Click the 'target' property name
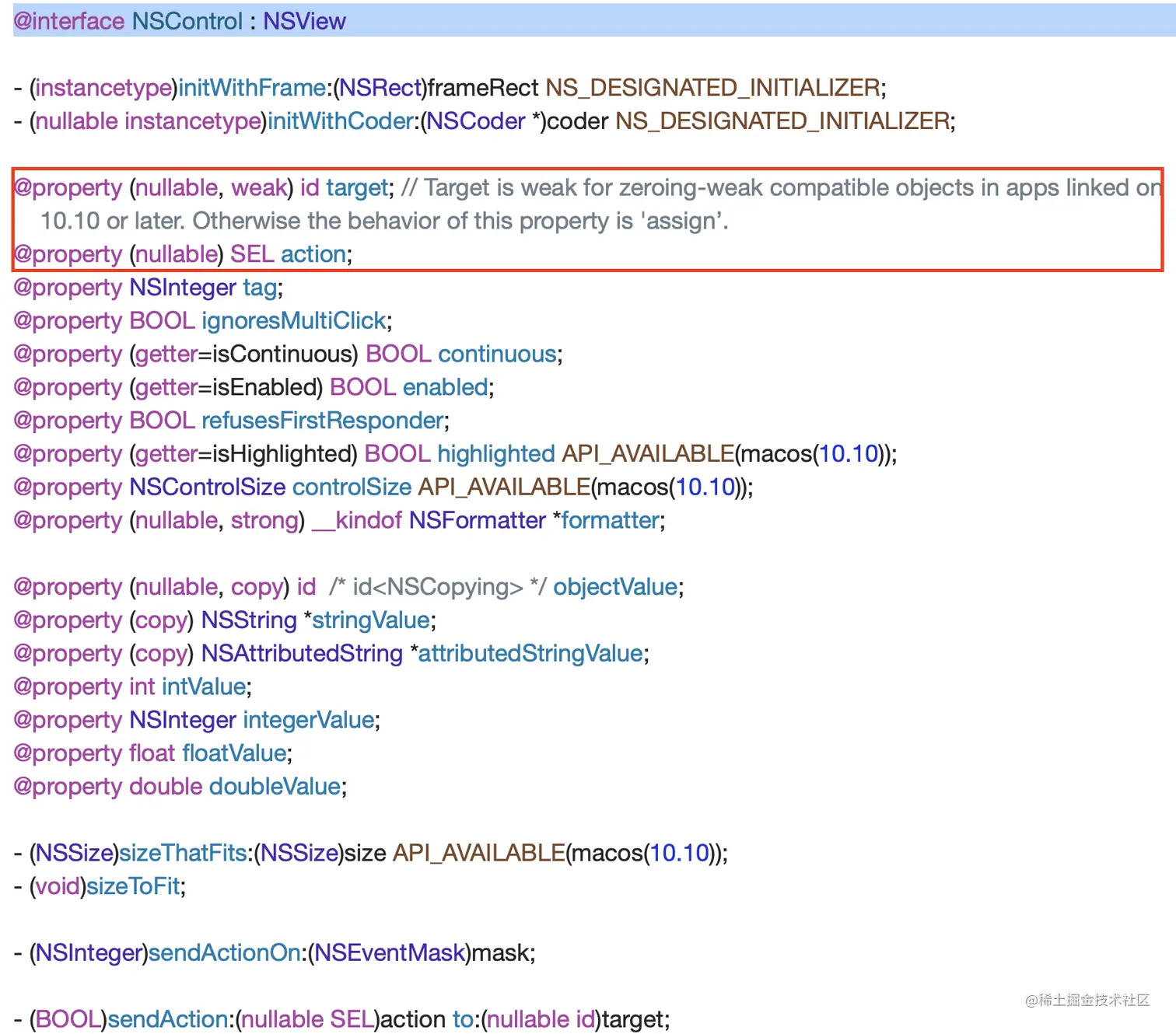Viewport: 1176px width, 1034px height. pyautogui.click(x=357, y=188)
